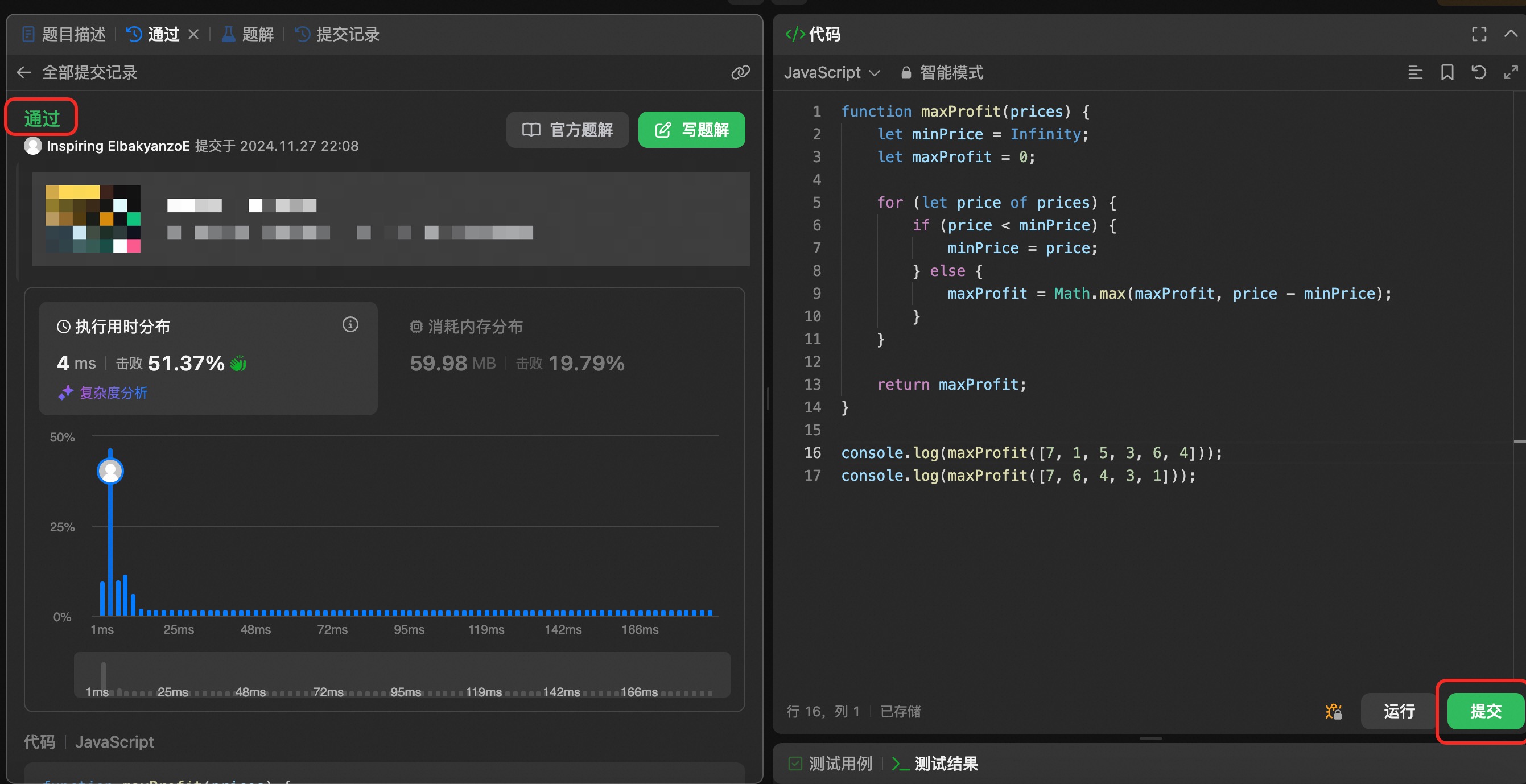Click the 59.98 MB memory value

pyautogui.click(x=453, y=363)
